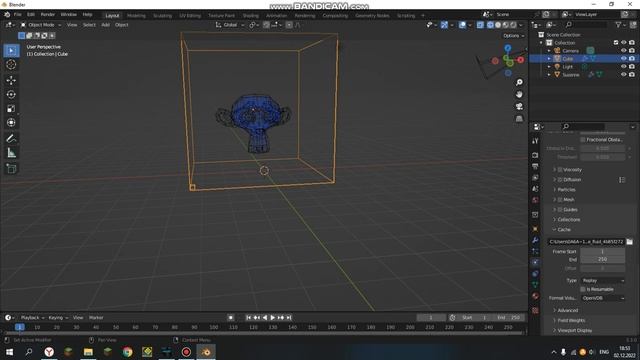Select the Measure tool
The image size is (640, 360).
[11, 153]
